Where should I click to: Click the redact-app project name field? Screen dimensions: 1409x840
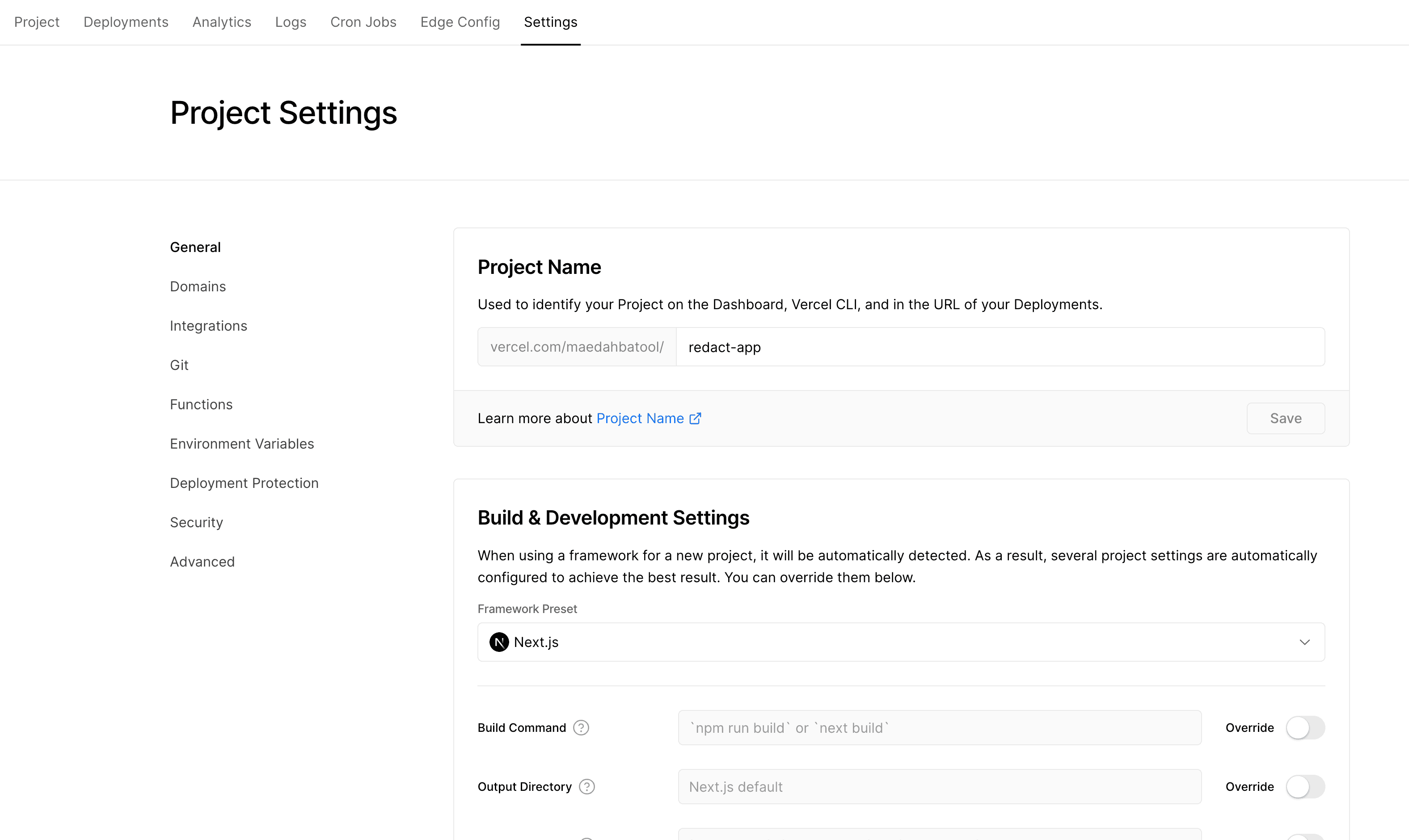1000,347
